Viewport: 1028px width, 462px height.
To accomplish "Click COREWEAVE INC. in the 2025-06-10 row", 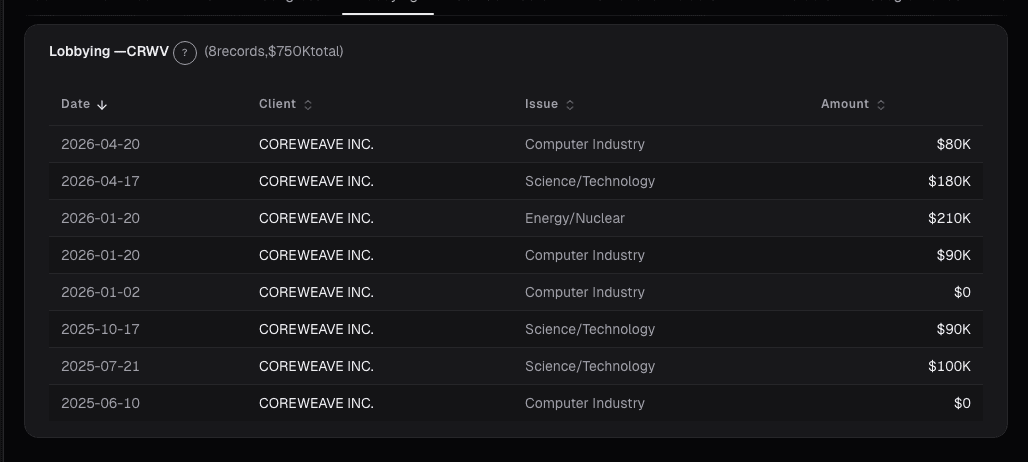I will coord(316,404).
